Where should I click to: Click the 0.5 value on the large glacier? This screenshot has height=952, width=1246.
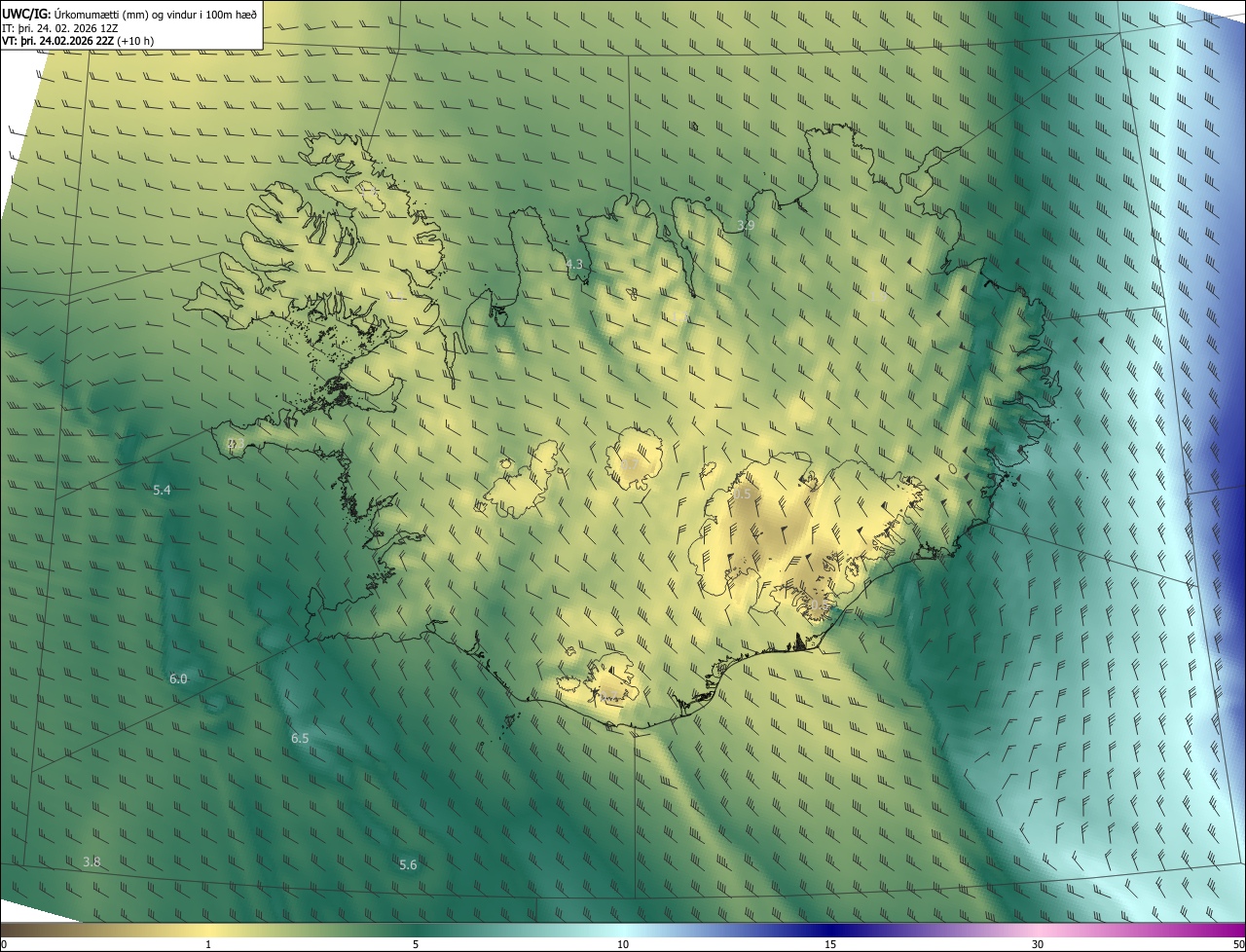point(742,494)
